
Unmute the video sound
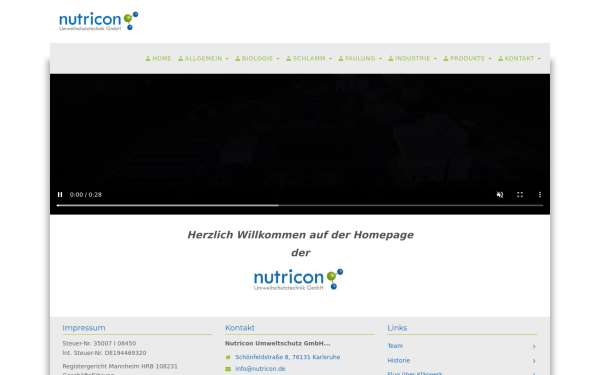[500, 195]
